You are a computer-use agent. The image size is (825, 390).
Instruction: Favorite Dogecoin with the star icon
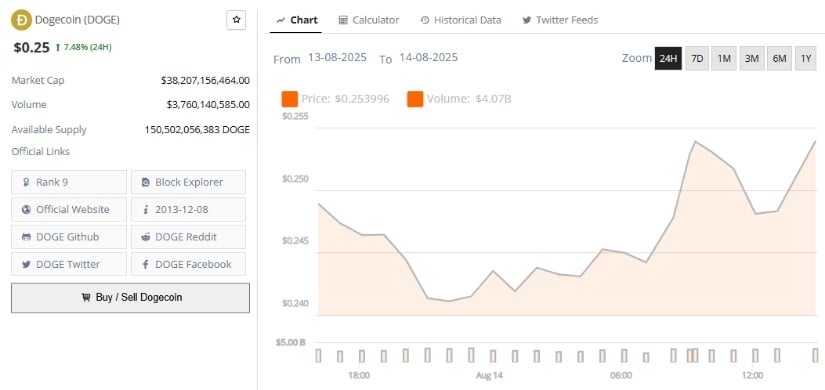point(236,20)
